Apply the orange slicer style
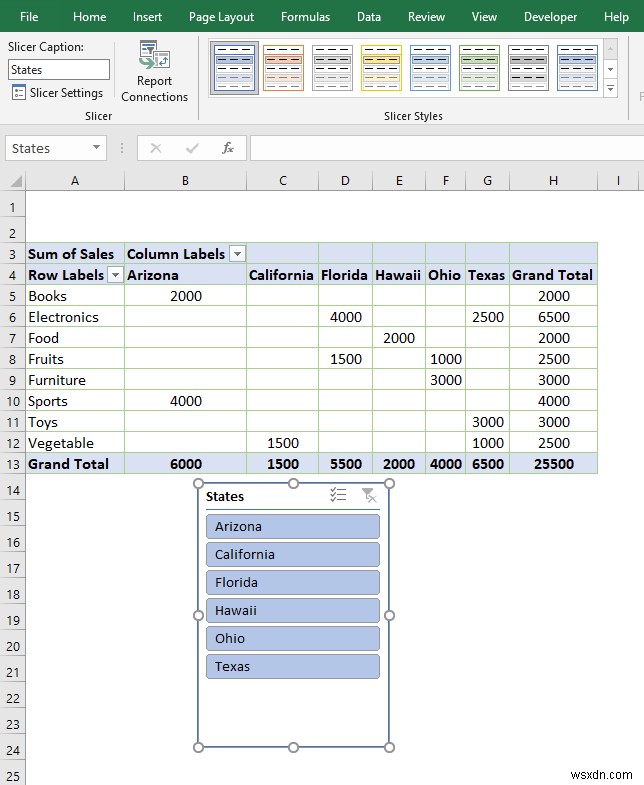The width and height of the screenshot is (644, 785). pos(283,68)
